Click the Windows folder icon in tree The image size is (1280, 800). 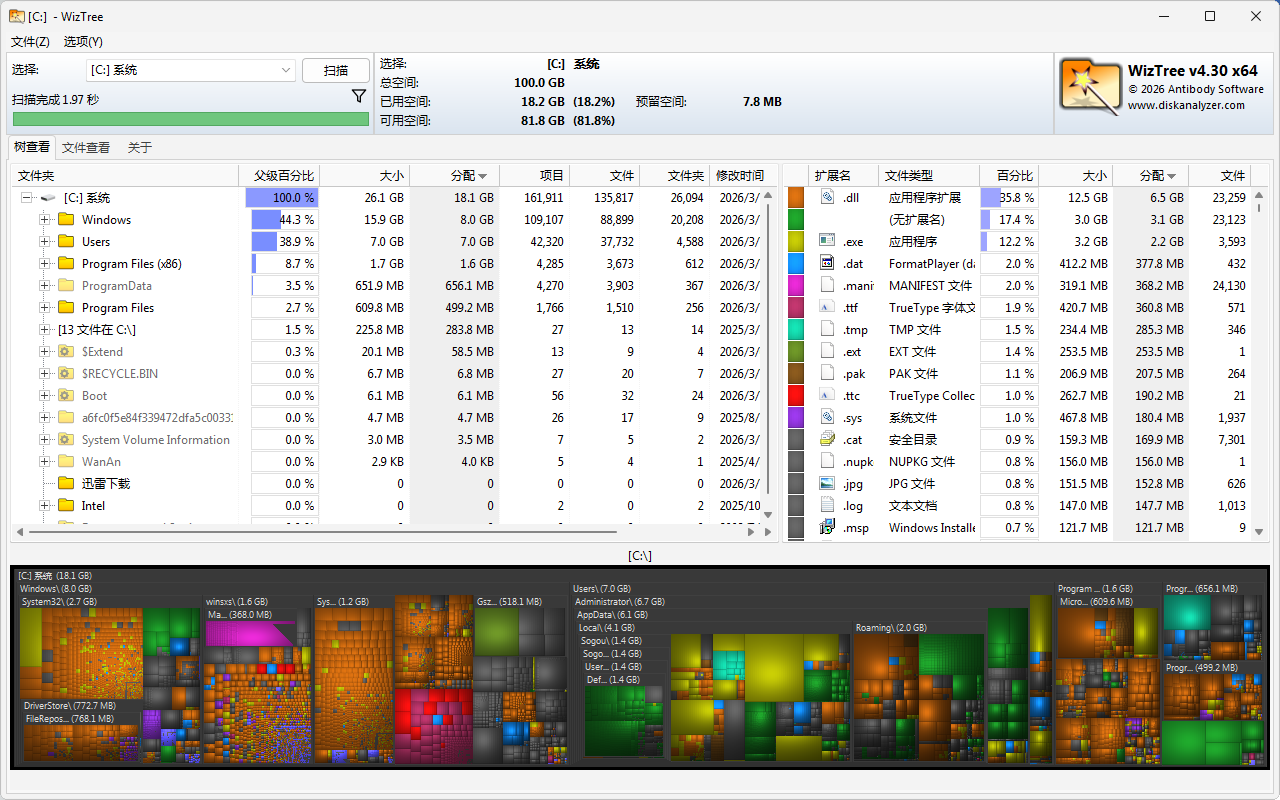67,220
